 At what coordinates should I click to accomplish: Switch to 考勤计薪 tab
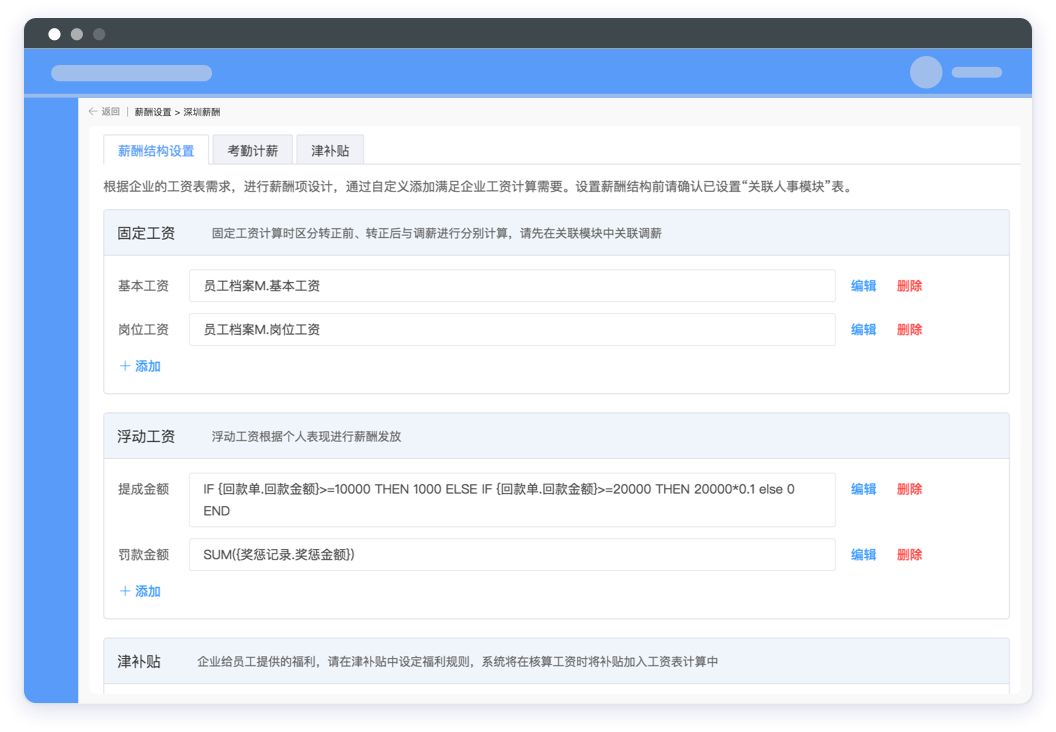tap(253, 150)
